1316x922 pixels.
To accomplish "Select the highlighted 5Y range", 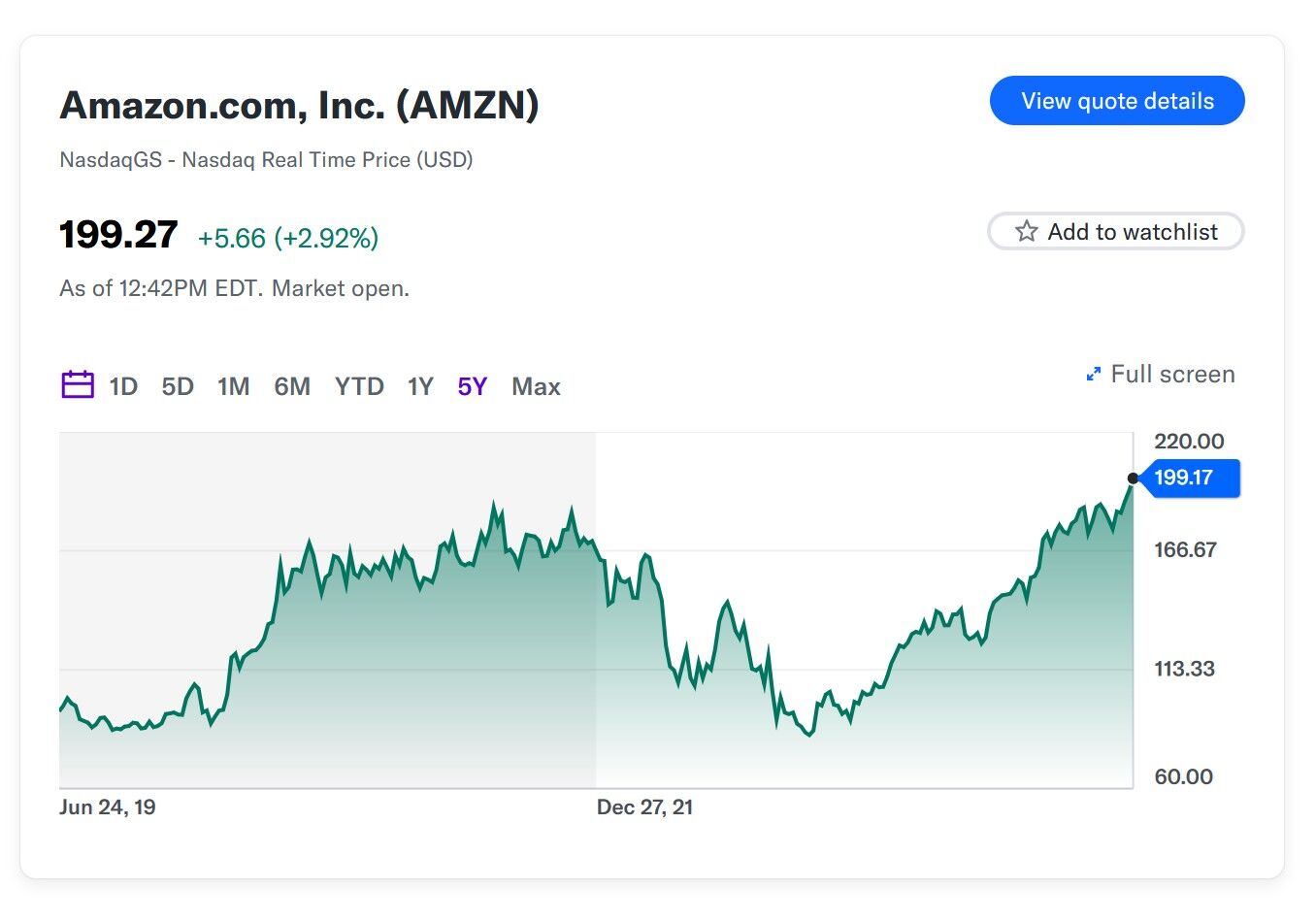I will coord(473,386).
